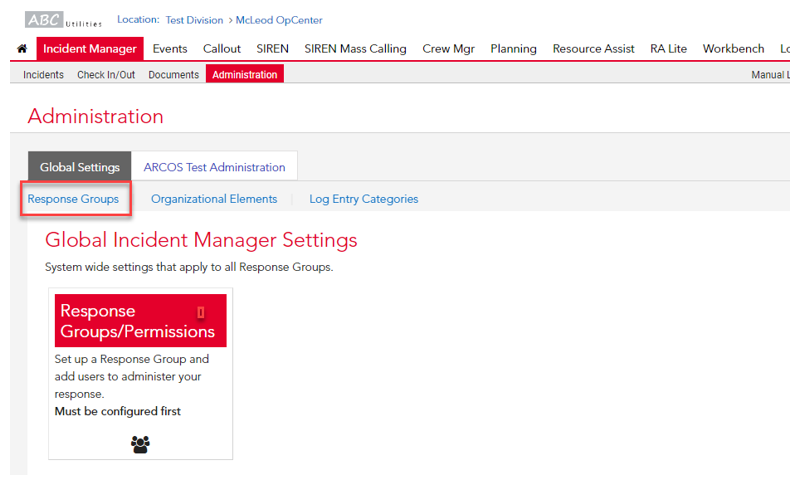This screenshot has height=489, width=790.
Task: Open the Incident Manager tab
Action: click(90, 49)
